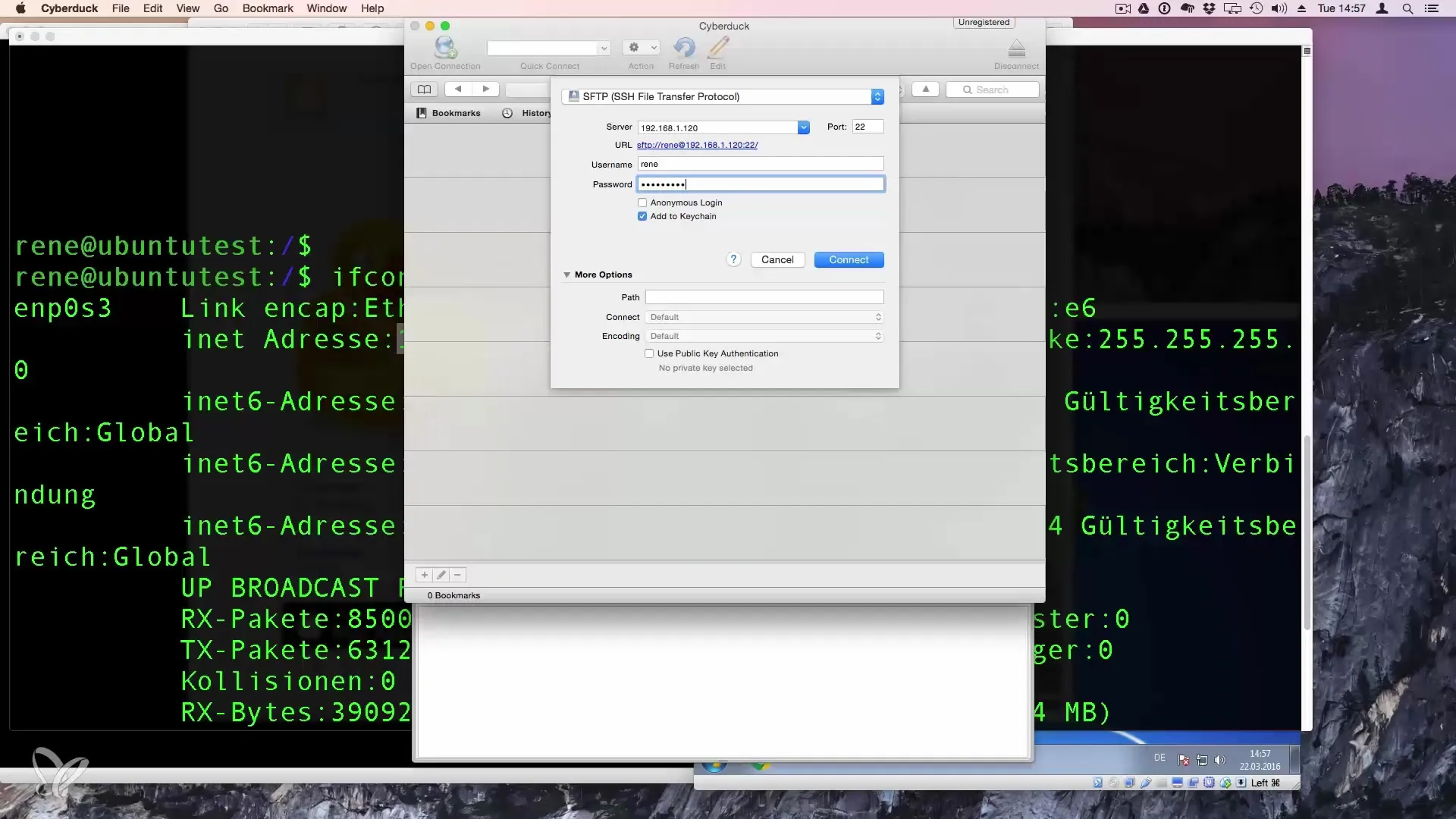Click the screen recording camera menu bar icon
Screen dimensions: 1456x819
click(1122, 8)
